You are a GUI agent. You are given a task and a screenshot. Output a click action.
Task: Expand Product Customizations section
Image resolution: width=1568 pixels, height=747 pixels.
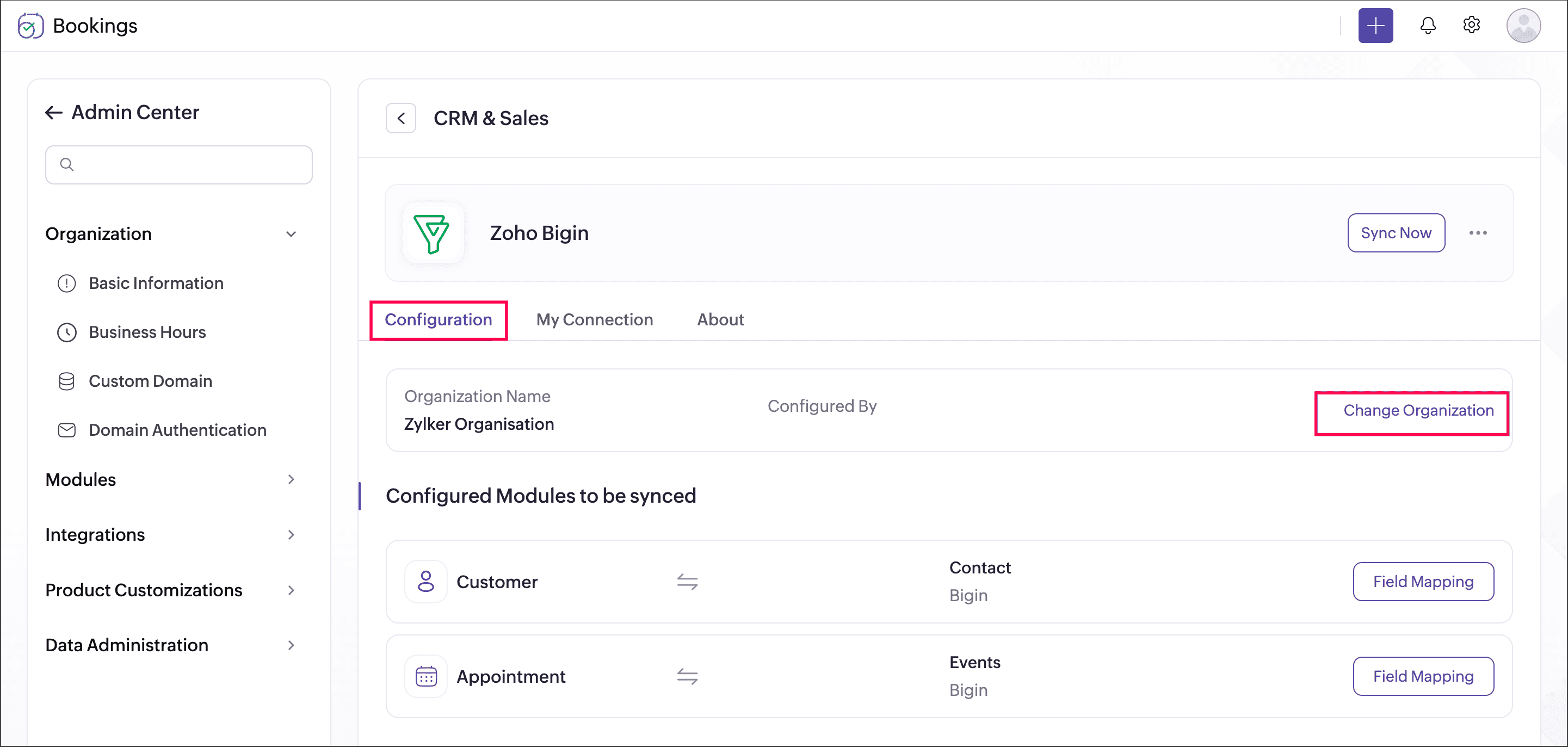coord(291,590)
